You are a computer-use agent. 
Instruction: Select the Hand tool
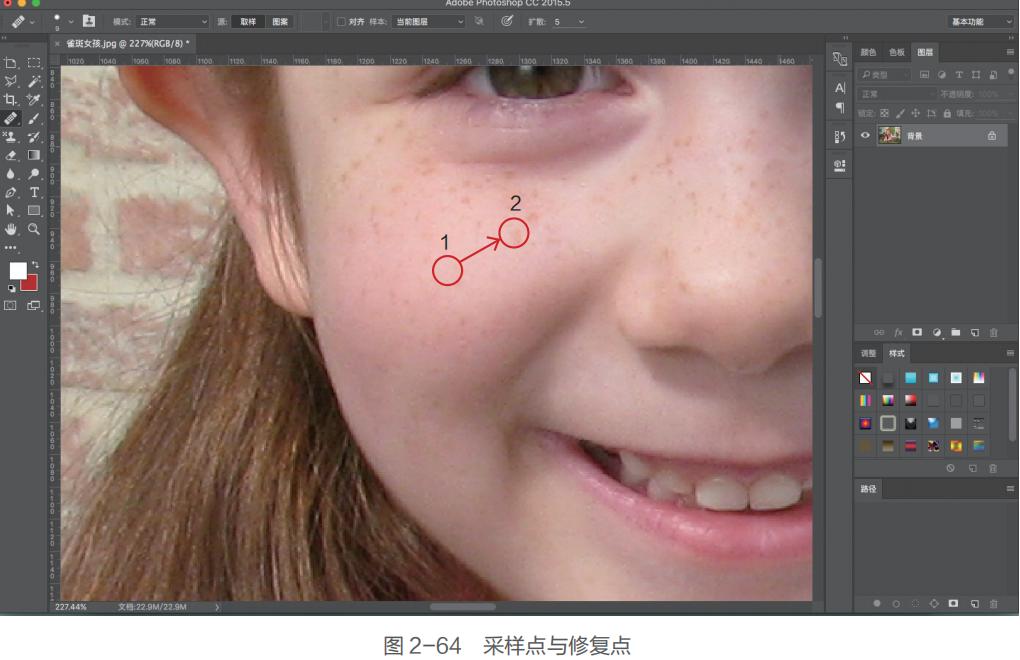click(10, 229)
